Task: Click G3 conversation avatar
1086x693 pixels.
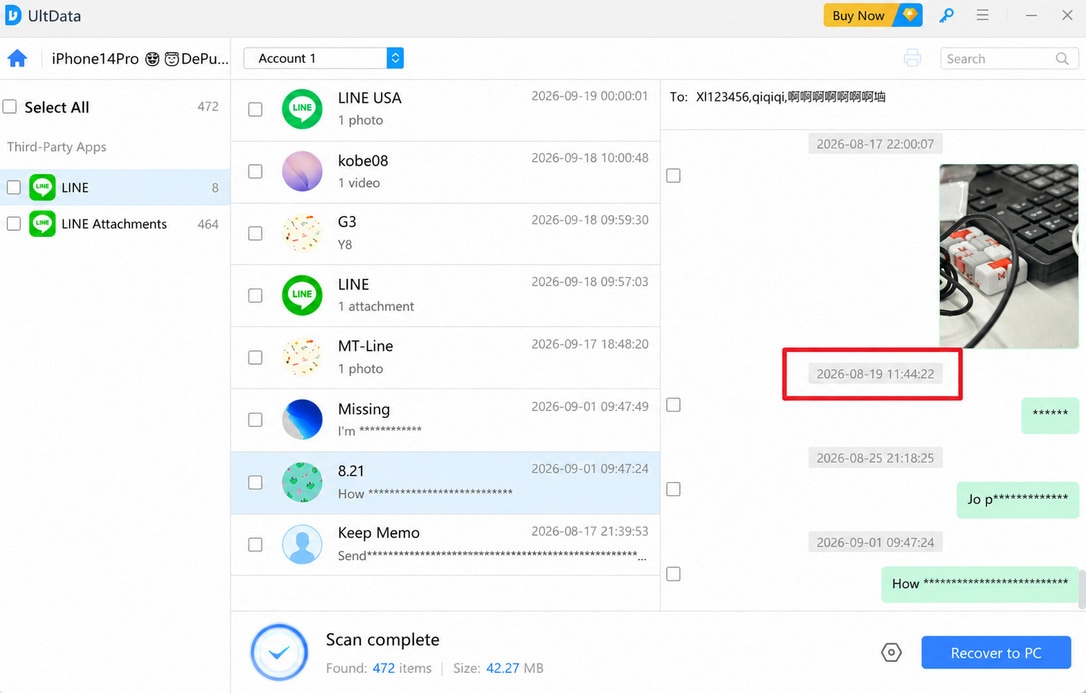Action: click(x=302, y=233)
